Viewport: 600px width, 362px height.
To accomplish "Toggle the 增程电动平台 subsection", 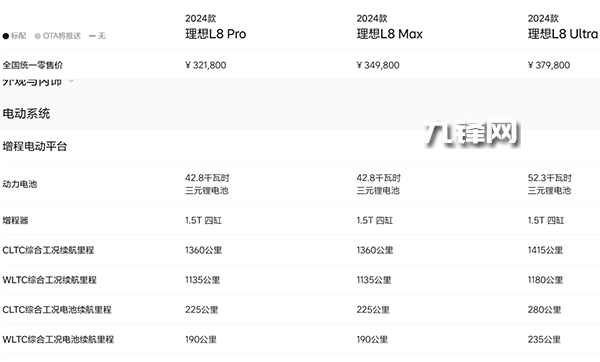I will (35, 146).
